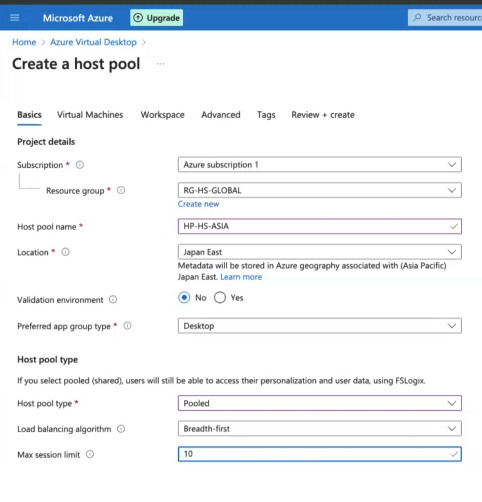This screenshot has height=502, width=482.
Task: Go to Home breadcrumb
Action: [24, 42]
